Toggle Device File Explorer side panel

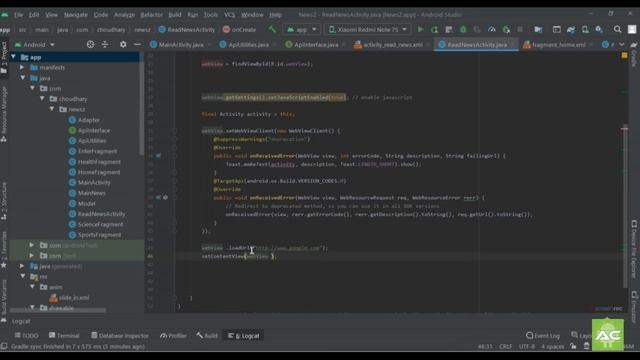pyautogui.click(x=634, y=249)
